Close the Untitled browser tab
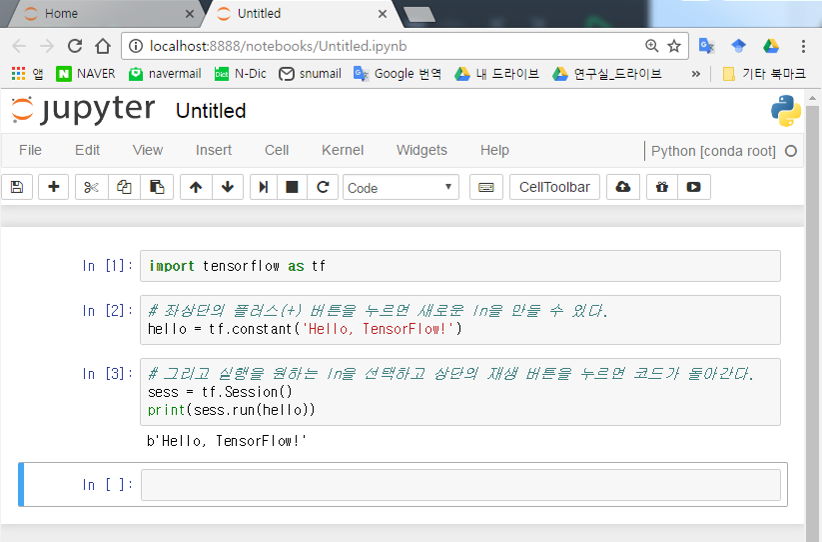This screenshot has height=542, width=822. tap(383, 14)
